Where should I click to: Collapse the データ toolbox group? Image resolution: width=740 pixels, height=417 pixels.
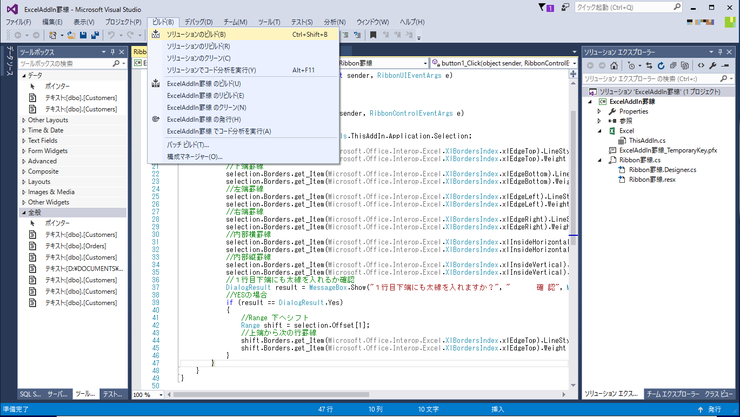(x=24, y=75)
